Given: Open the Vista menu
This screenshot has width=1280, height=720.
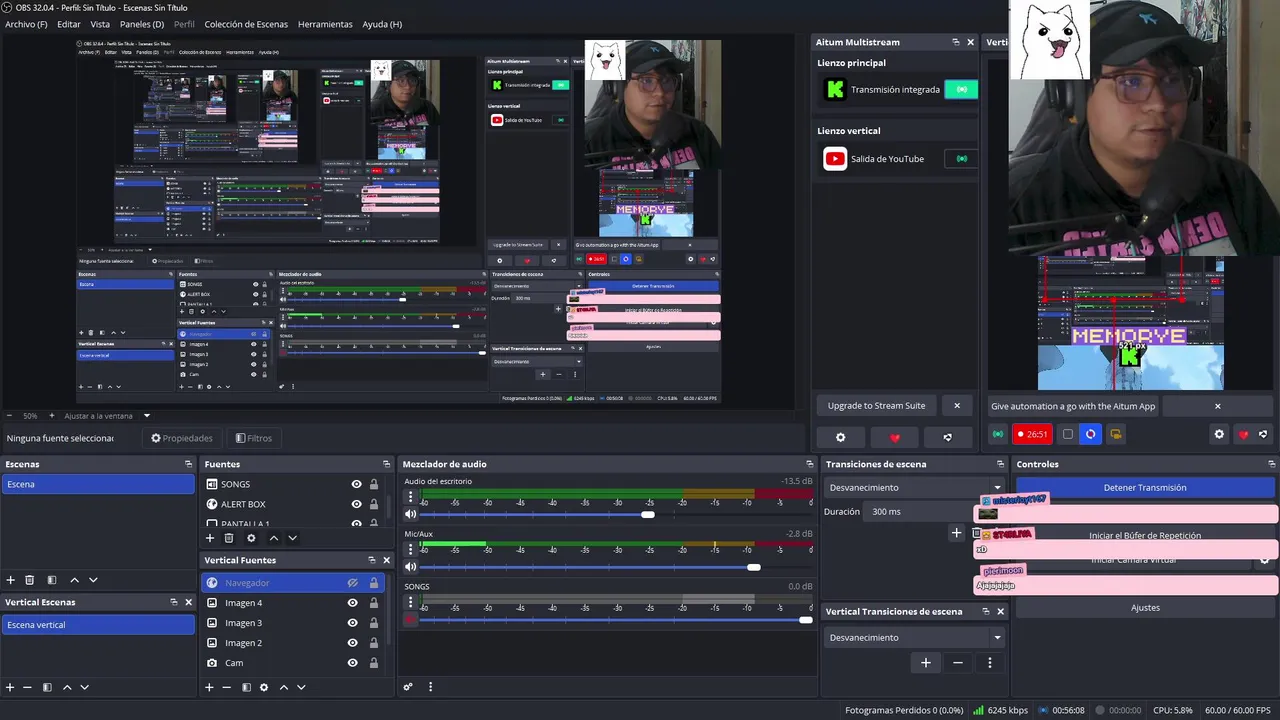Looking at the screenshot, I should click(100, 24).
